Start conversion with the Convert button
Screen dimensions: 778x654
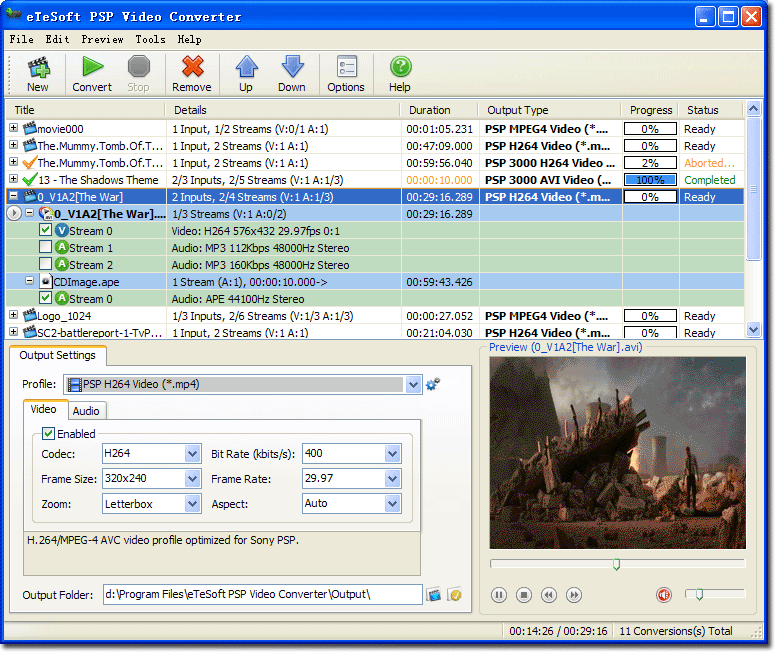click(92, 74)
